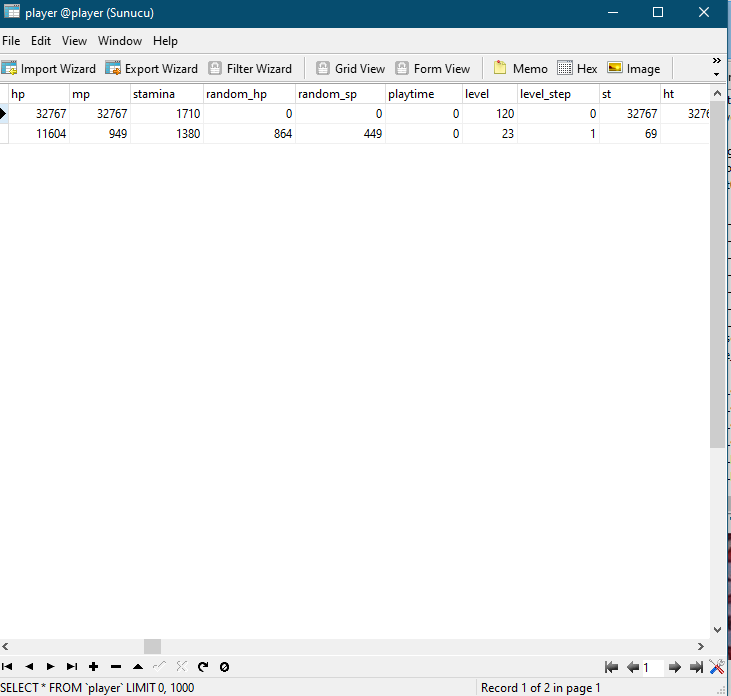Viewport: 731px width, 696px height.
Task: Open the Help menu
Action: pos(166,41)
